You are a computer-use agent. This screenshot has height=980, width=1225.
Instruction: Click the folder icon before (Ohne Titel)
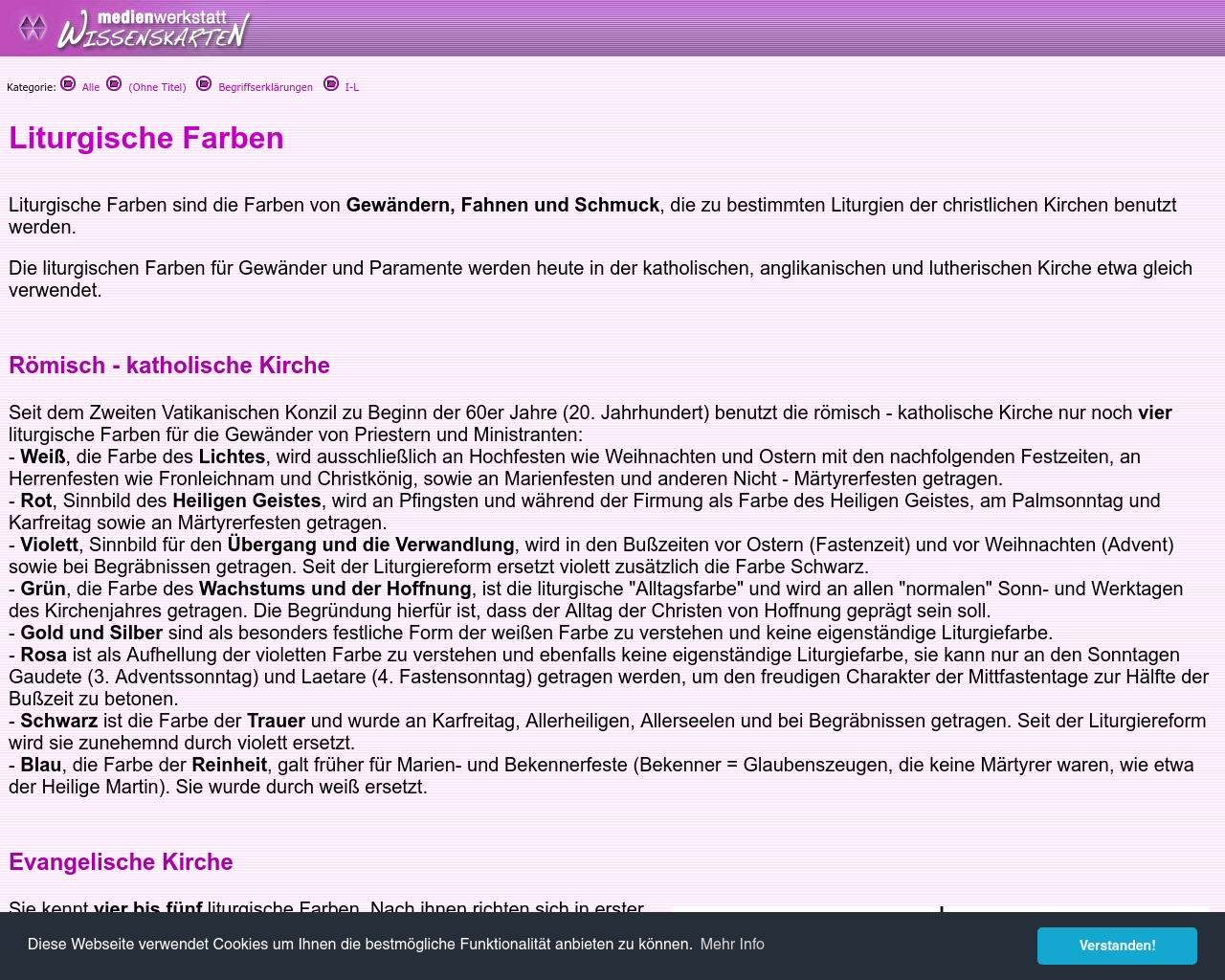coord(114,83)
